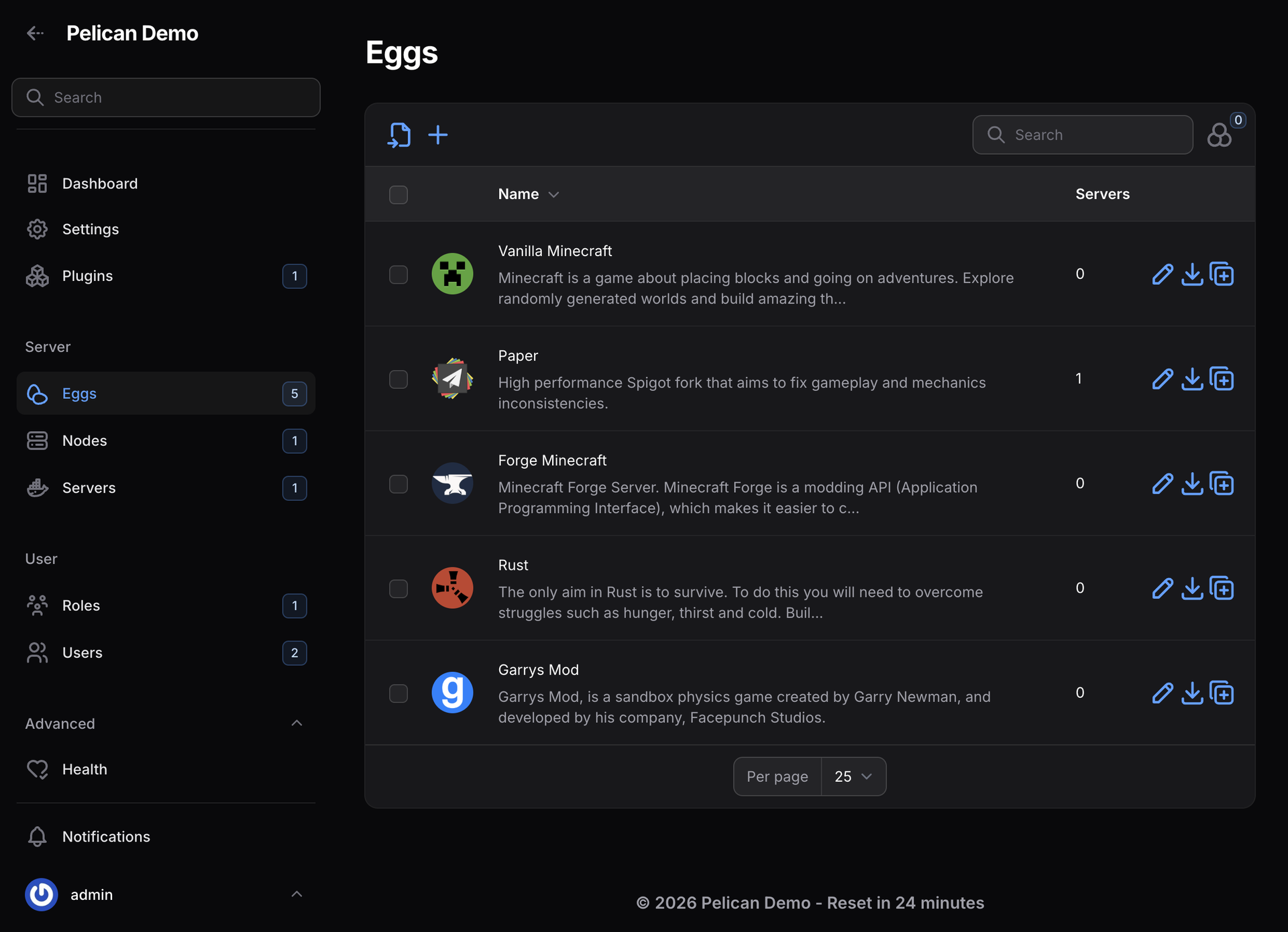The width and height of the screenshot is (1288, 932).
Task: Toggle the select-all checkbox in table header
Action: point(398,194)
